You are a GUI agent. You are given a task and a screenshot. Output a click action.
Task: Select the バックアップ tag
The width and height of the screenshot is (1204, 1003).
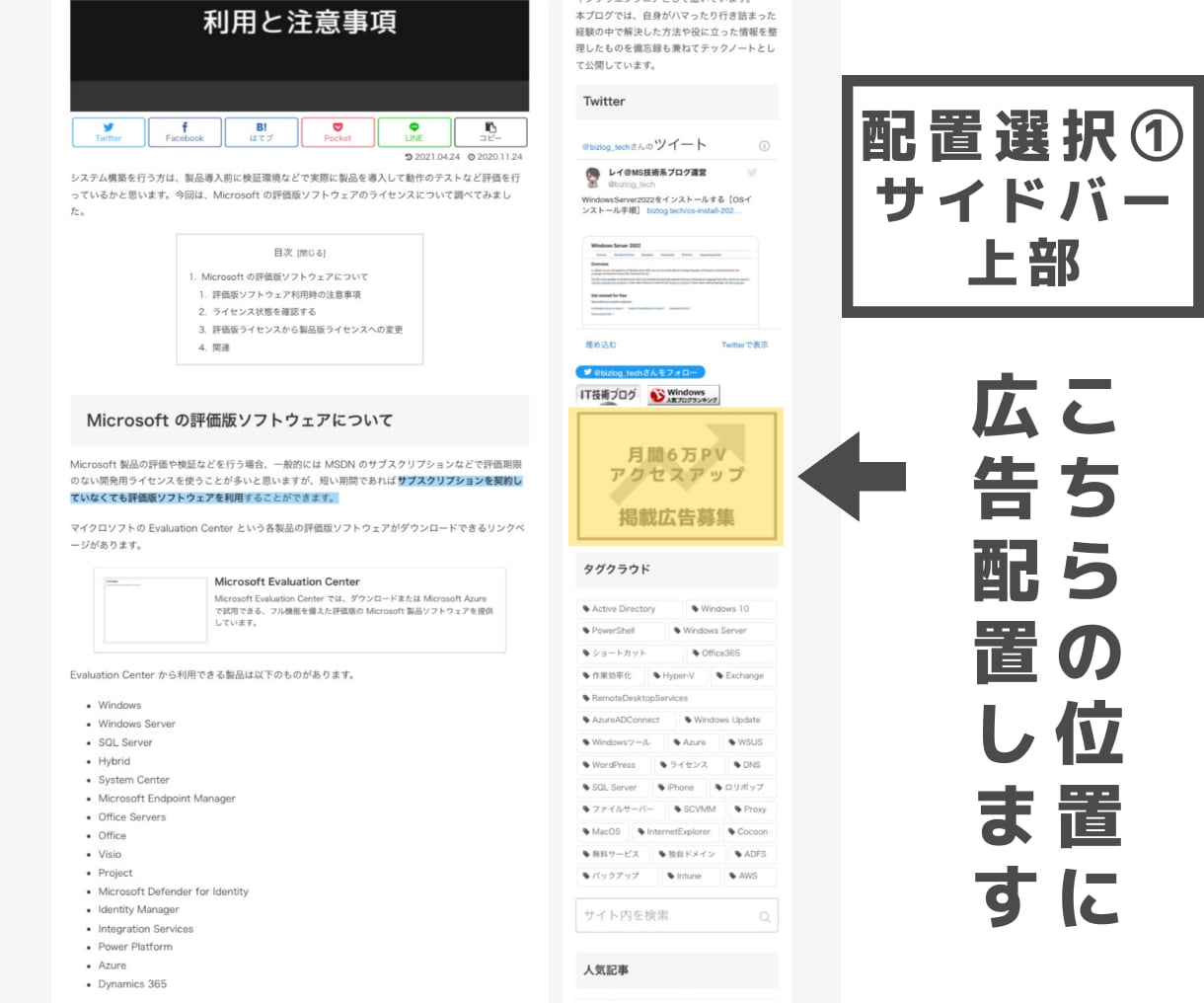click(x=615, y=877)
